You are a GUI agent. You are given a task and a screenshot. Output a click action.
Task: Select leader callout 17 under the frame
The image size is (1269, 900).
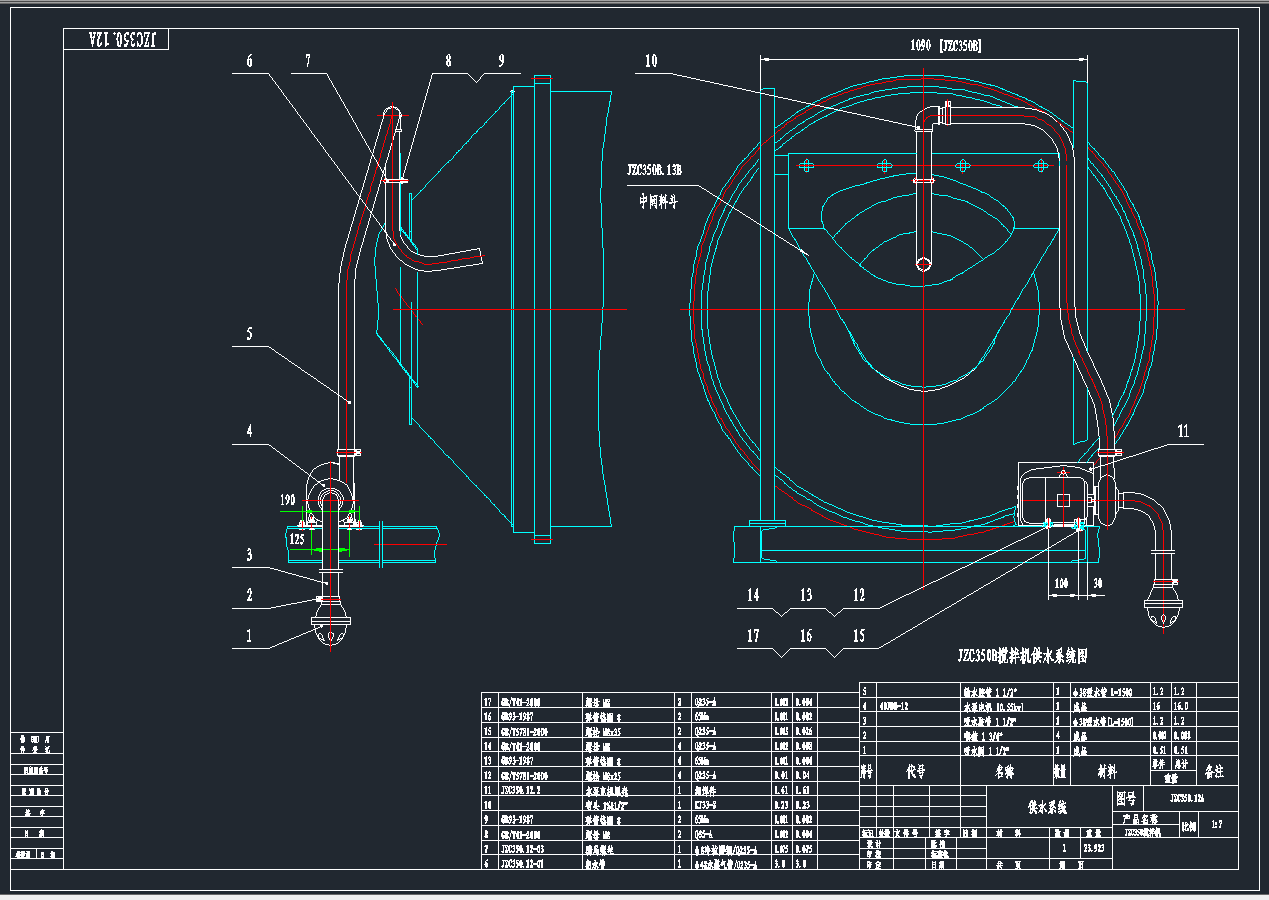(753, 635)
